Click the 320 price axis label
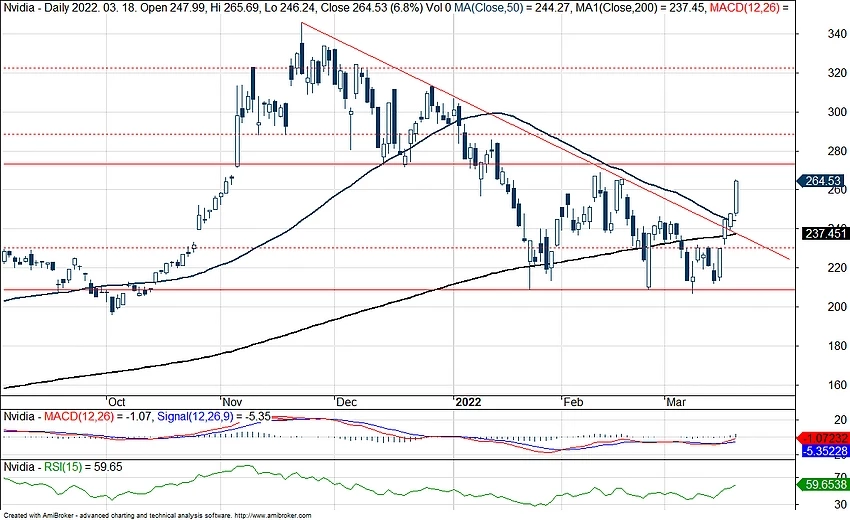Viewport: 850px width, 520px height. point(837,73)
